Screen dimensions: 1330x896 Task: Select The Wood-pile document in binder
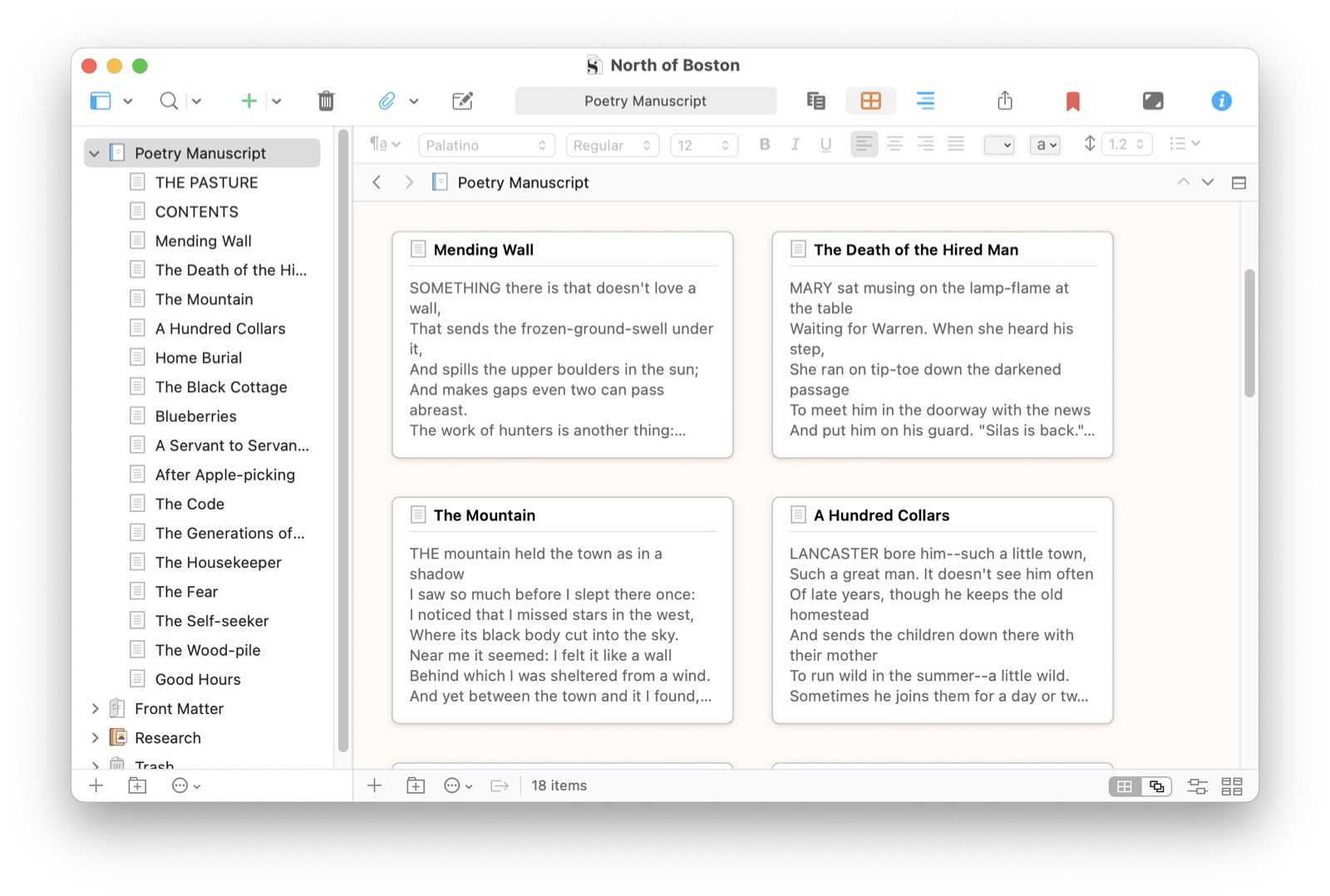pos(207,651)
